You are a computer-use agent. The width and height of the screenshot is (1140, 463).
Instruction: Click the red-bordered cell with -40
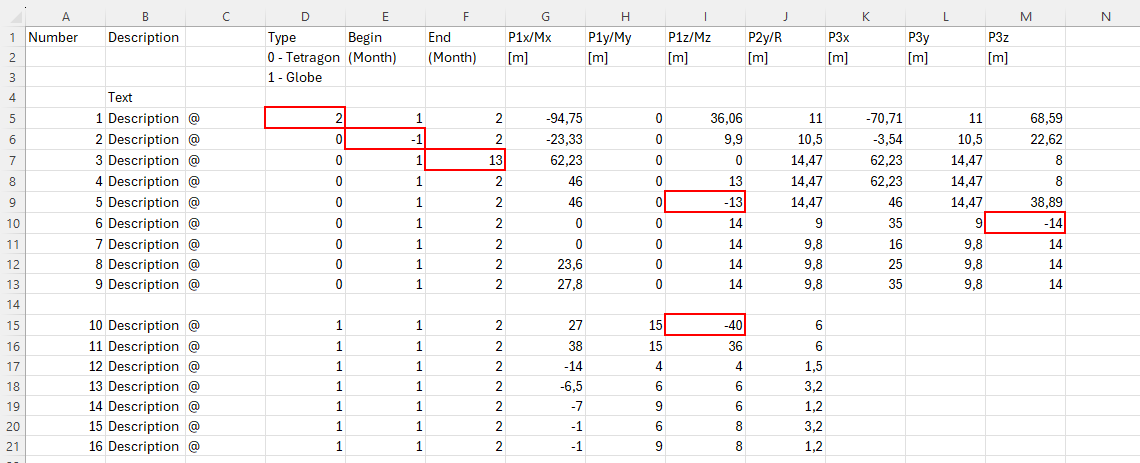click(705, 325)
